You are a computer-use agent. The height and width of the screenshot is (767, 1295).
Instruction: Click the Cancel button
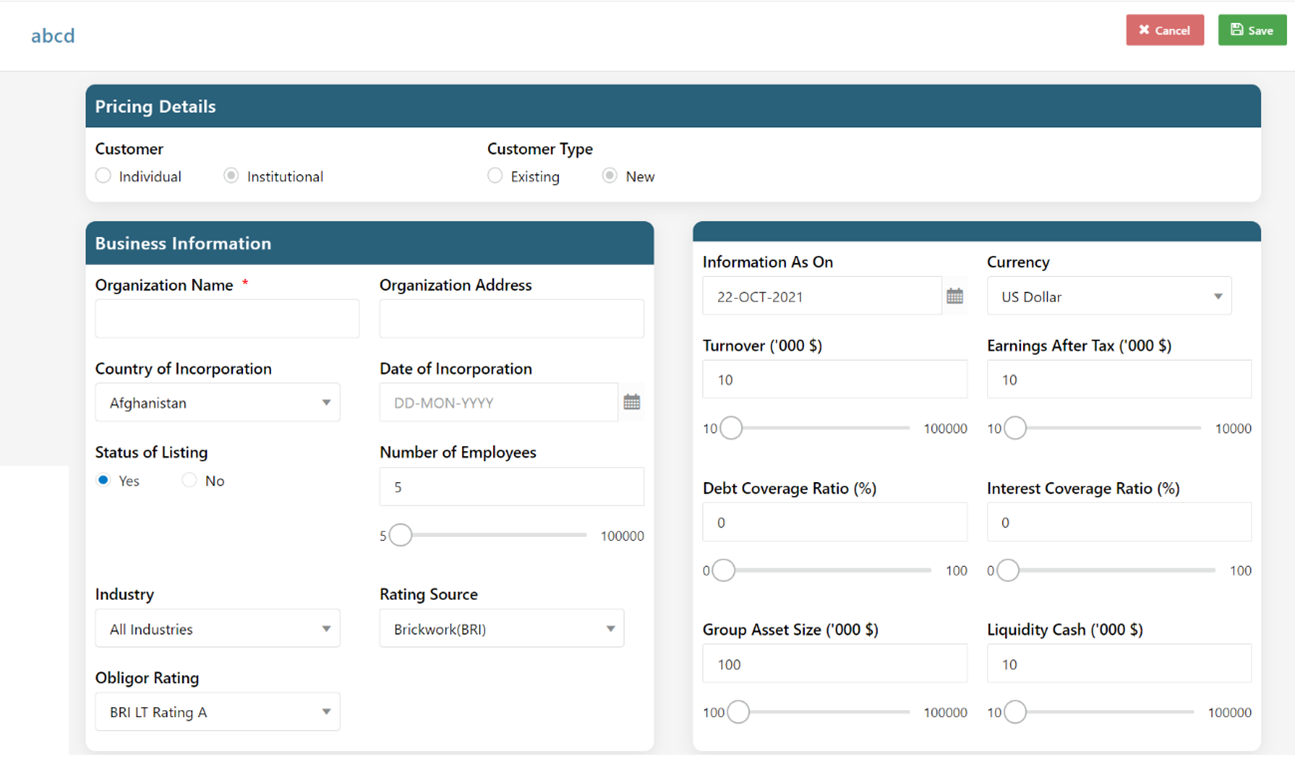coord(1165,30)
